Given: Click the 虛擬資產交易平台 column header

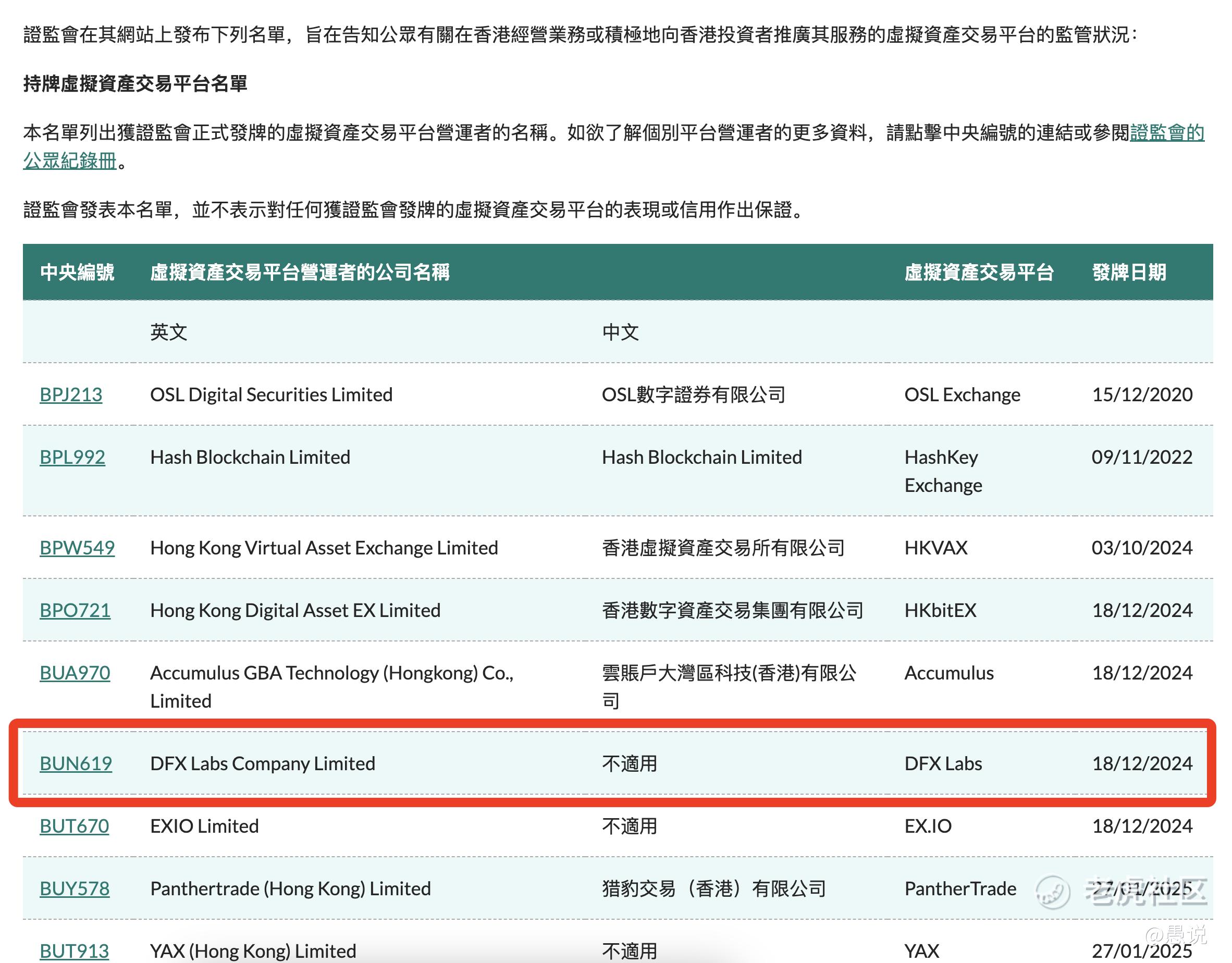Looking at the screenshot, I should point(979,273).
